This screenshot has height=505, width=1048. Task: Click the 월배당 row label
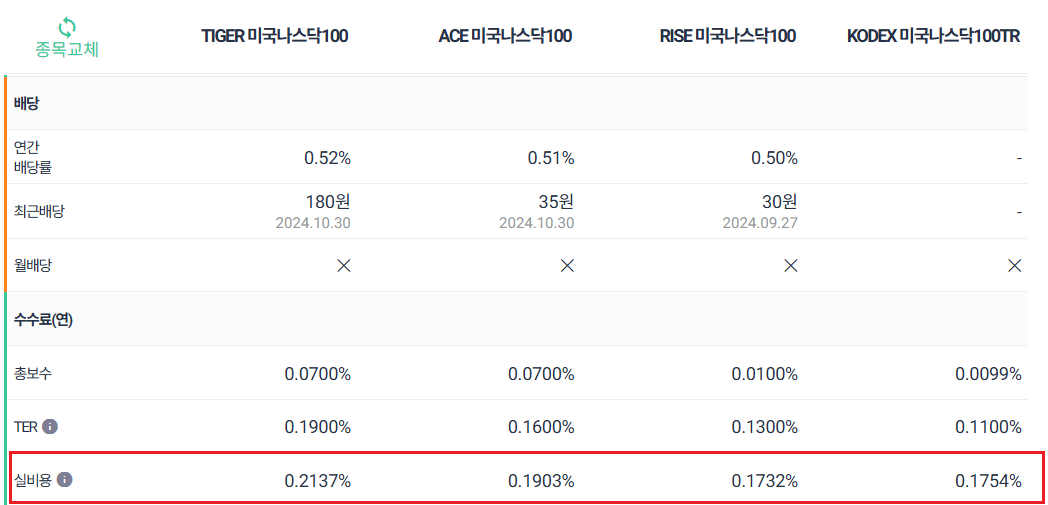click(33, 265)
